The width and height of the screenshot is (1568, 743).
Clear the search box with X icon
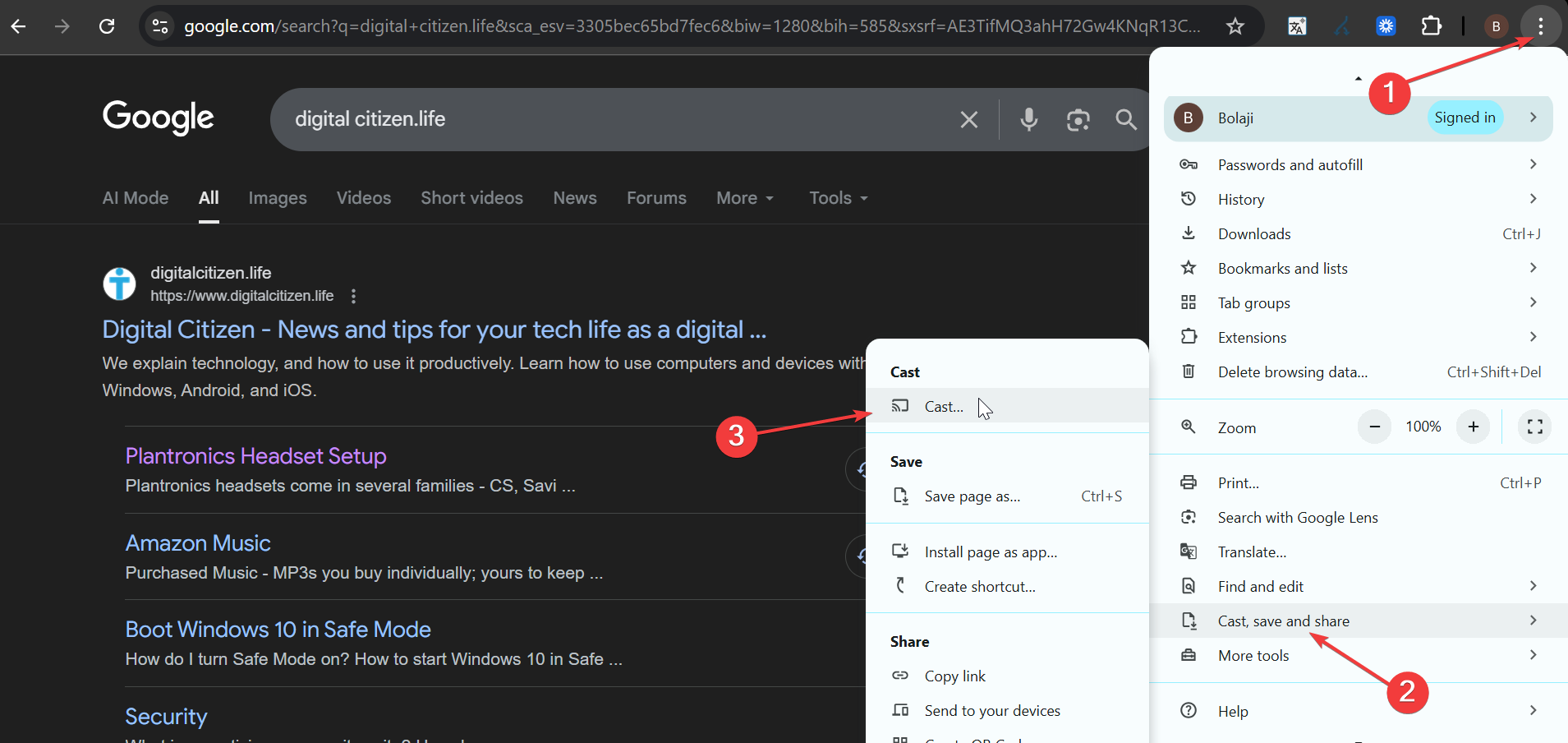point(969,120)
